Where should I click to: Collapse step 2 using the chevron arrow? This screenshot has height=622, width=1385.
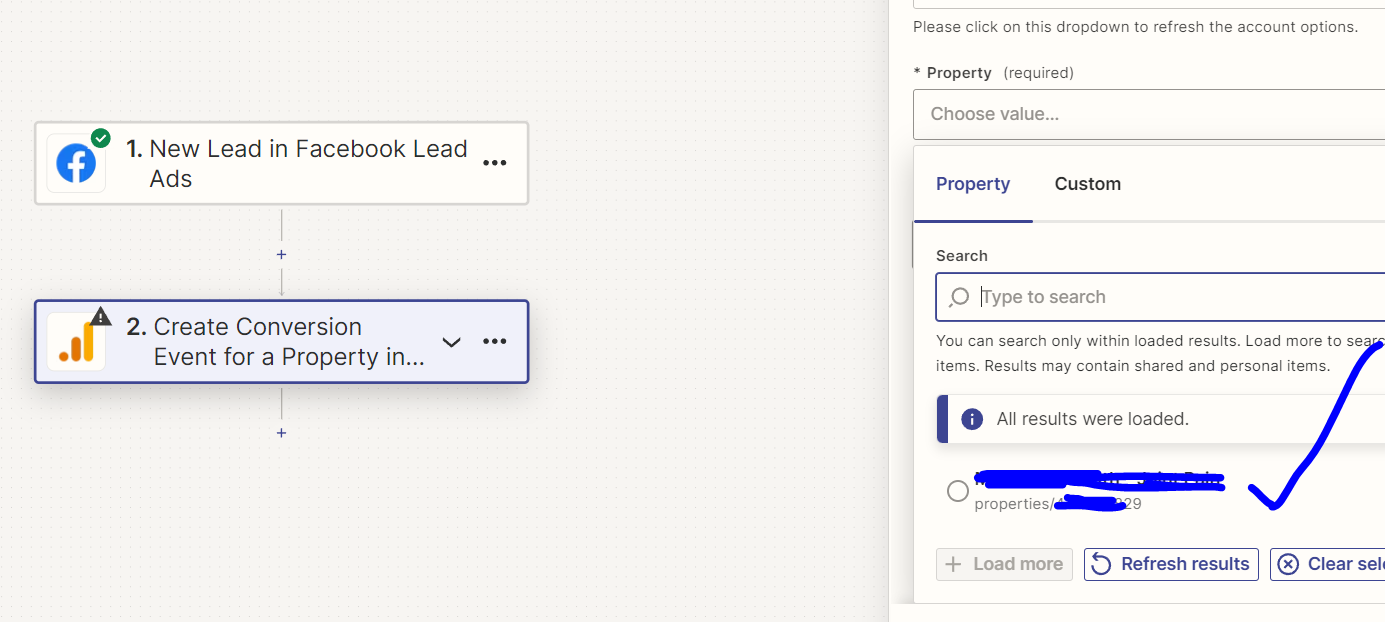pyautogui.click(x=452, y=342)
